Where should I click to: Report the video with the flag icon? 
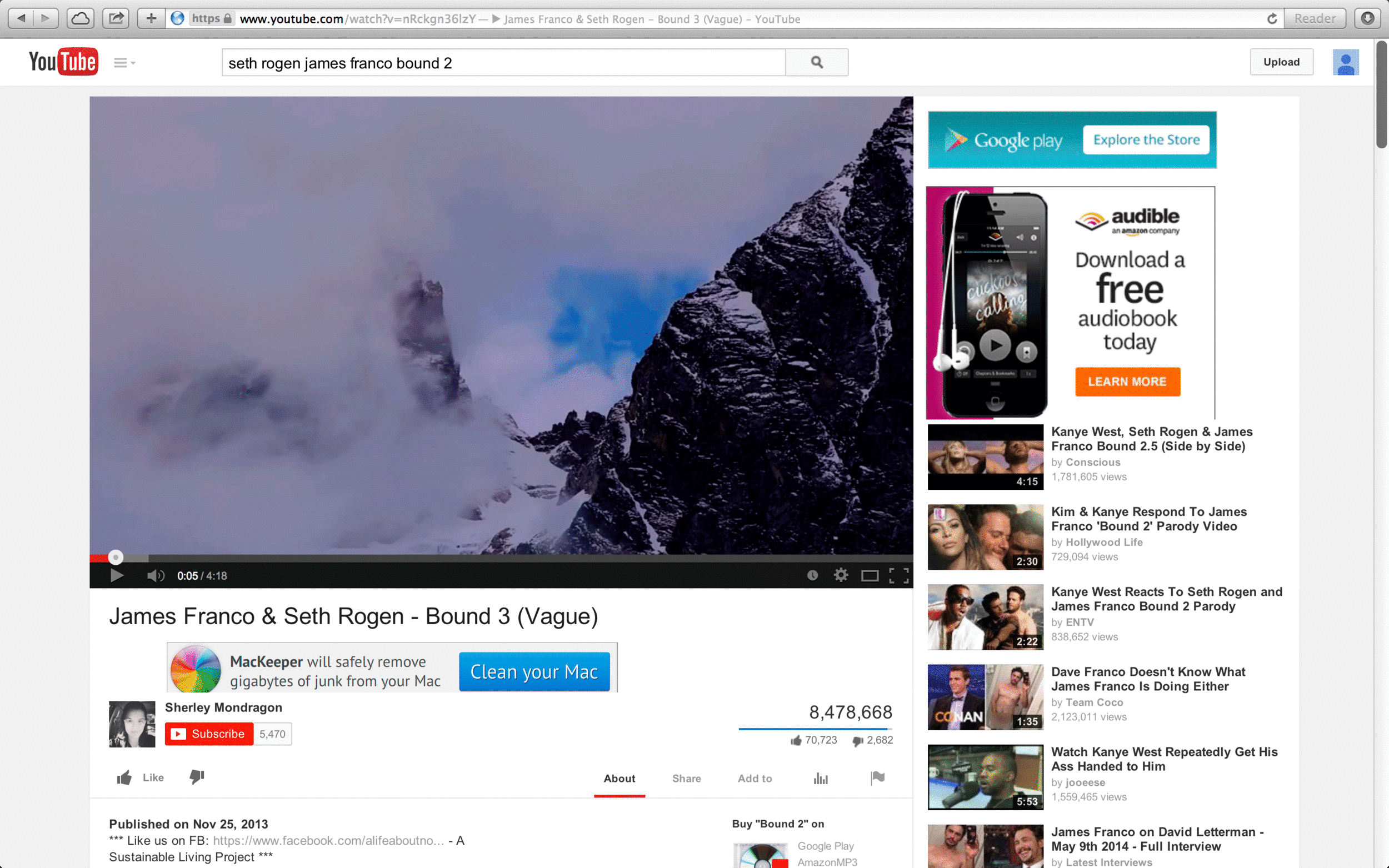(x=877, y=778)
